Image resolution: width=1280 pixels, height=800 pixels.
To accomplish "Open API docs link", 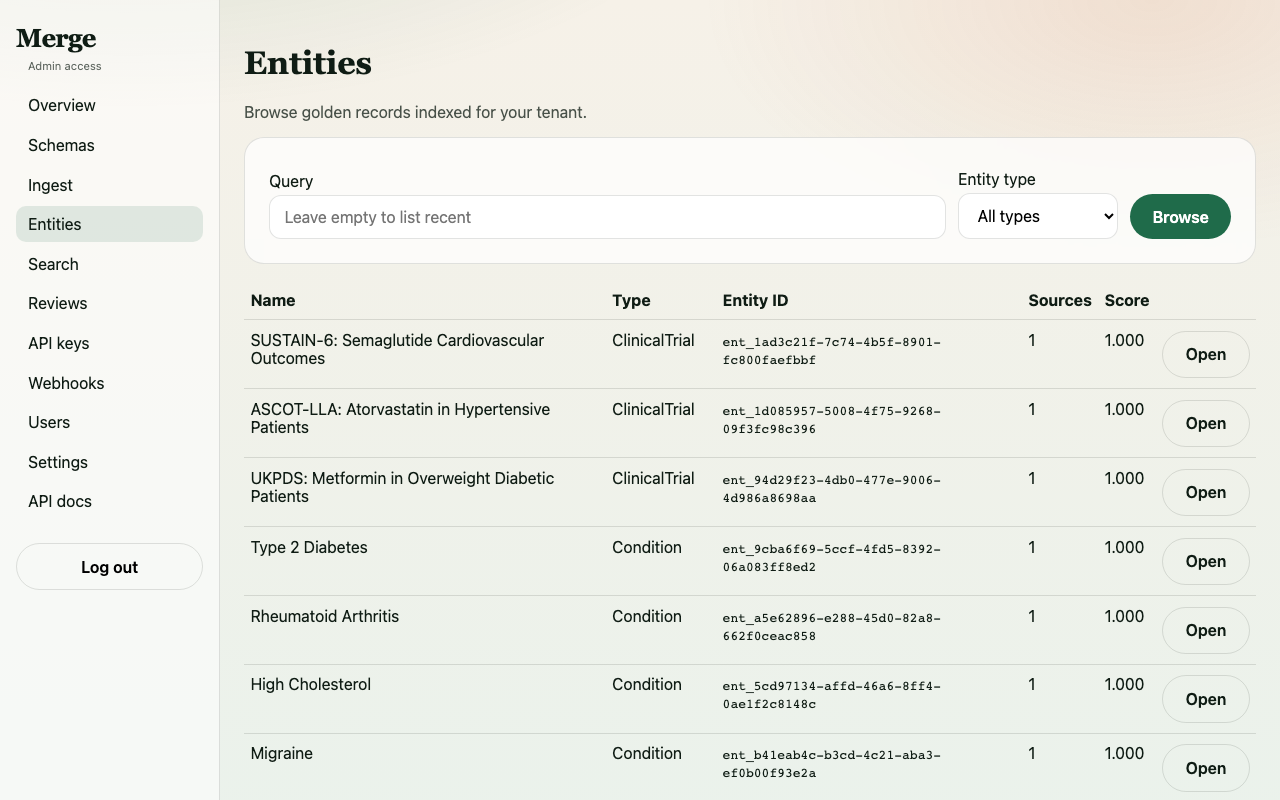I will coord(109,501).
